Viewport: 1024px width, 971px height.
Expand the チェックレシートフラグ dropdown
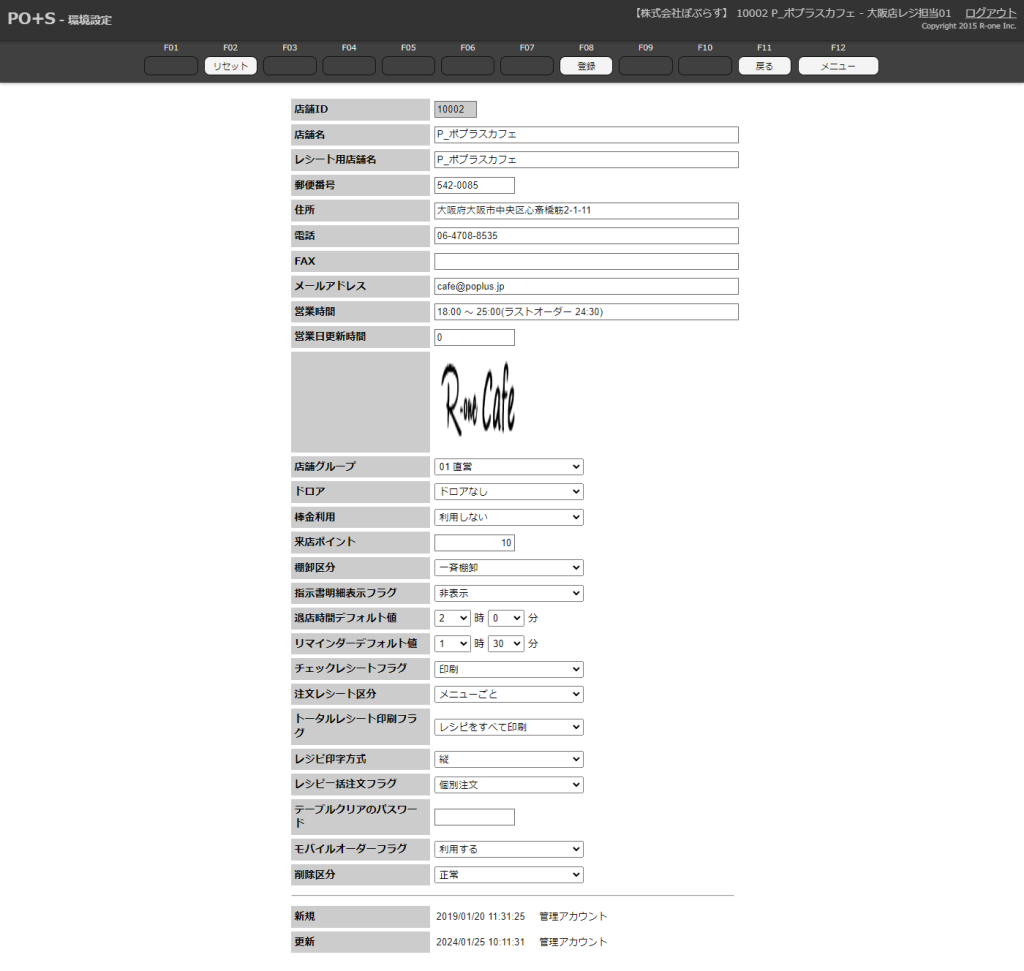point(508,669)
